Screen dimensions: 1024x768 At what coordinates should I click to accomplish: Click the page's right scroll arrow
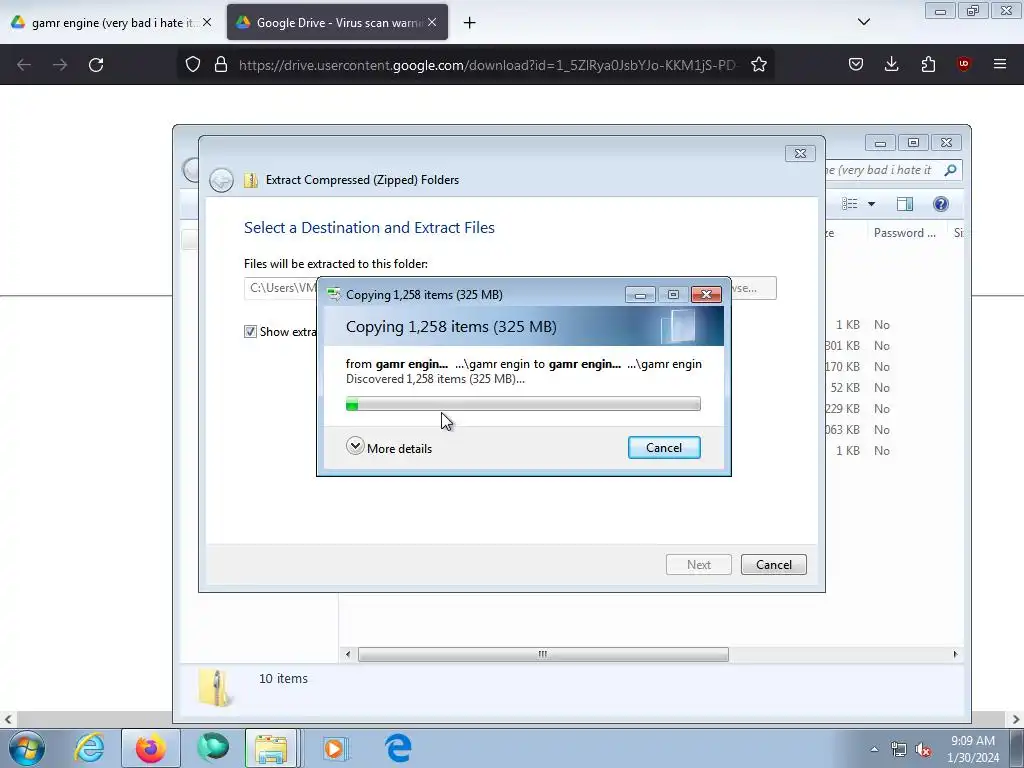1016,719
